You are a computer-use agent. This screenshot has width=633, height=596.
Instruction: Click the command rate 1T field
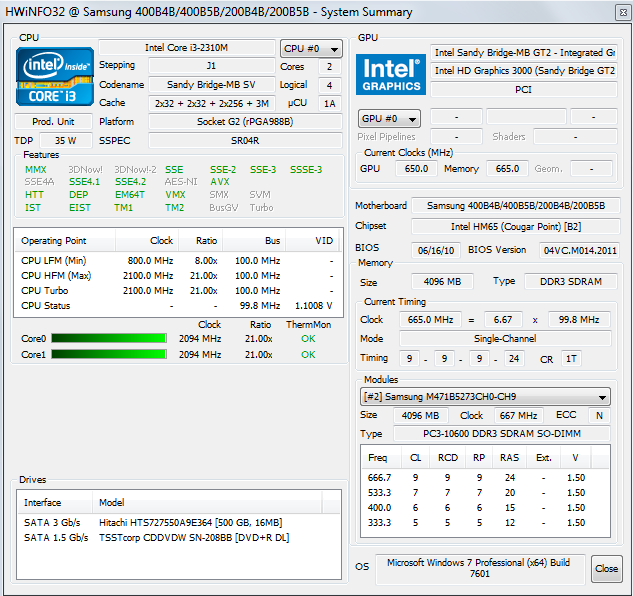(571, 358)
